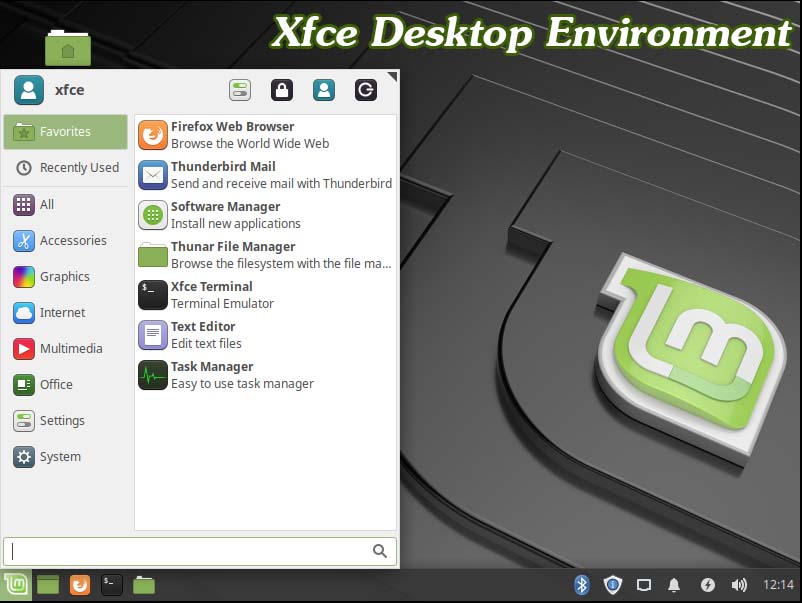Open file manager from panel launcher
This screenshot has width=802, height=603.
point(144,585)
